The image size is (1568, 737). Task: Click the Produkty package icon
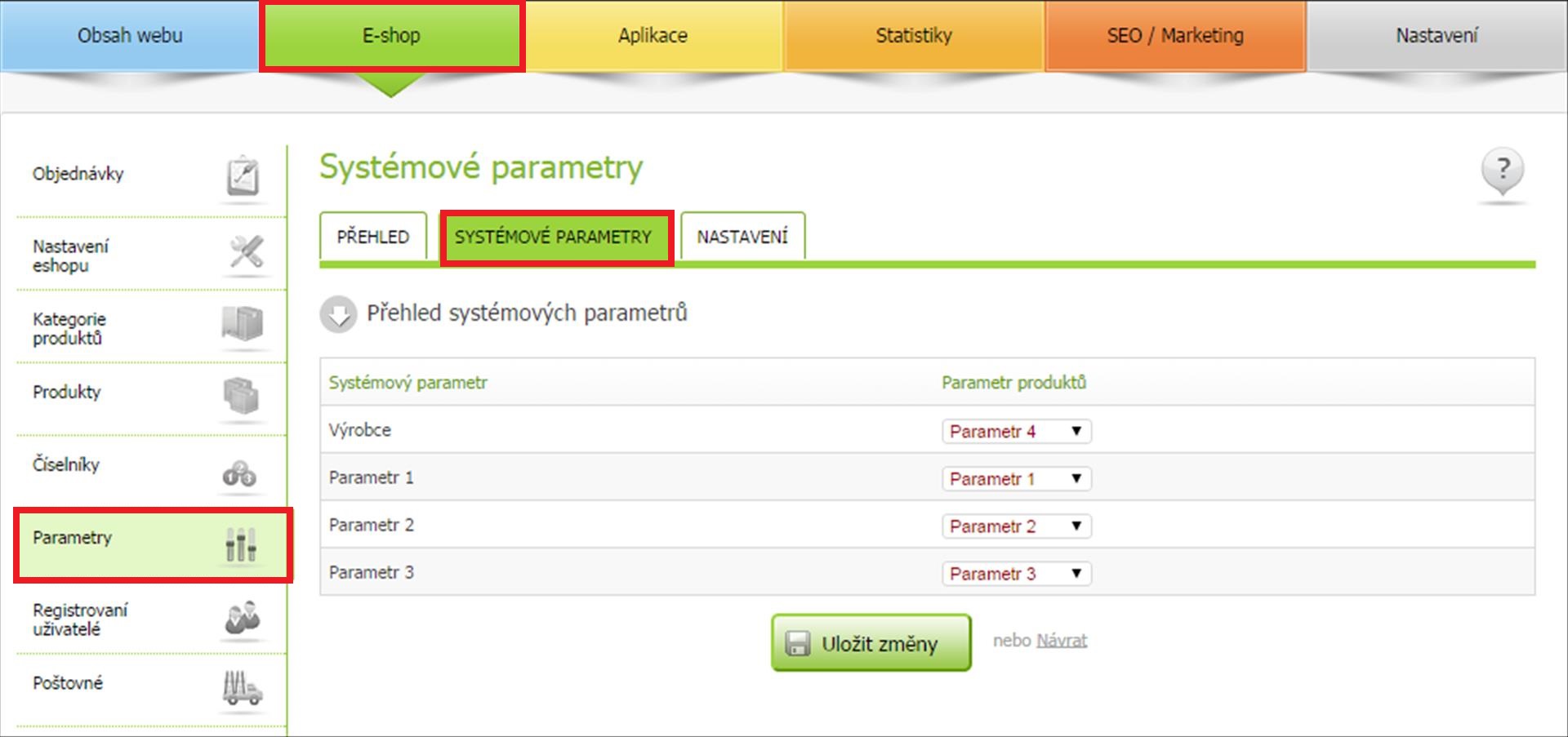pos(241,397)
